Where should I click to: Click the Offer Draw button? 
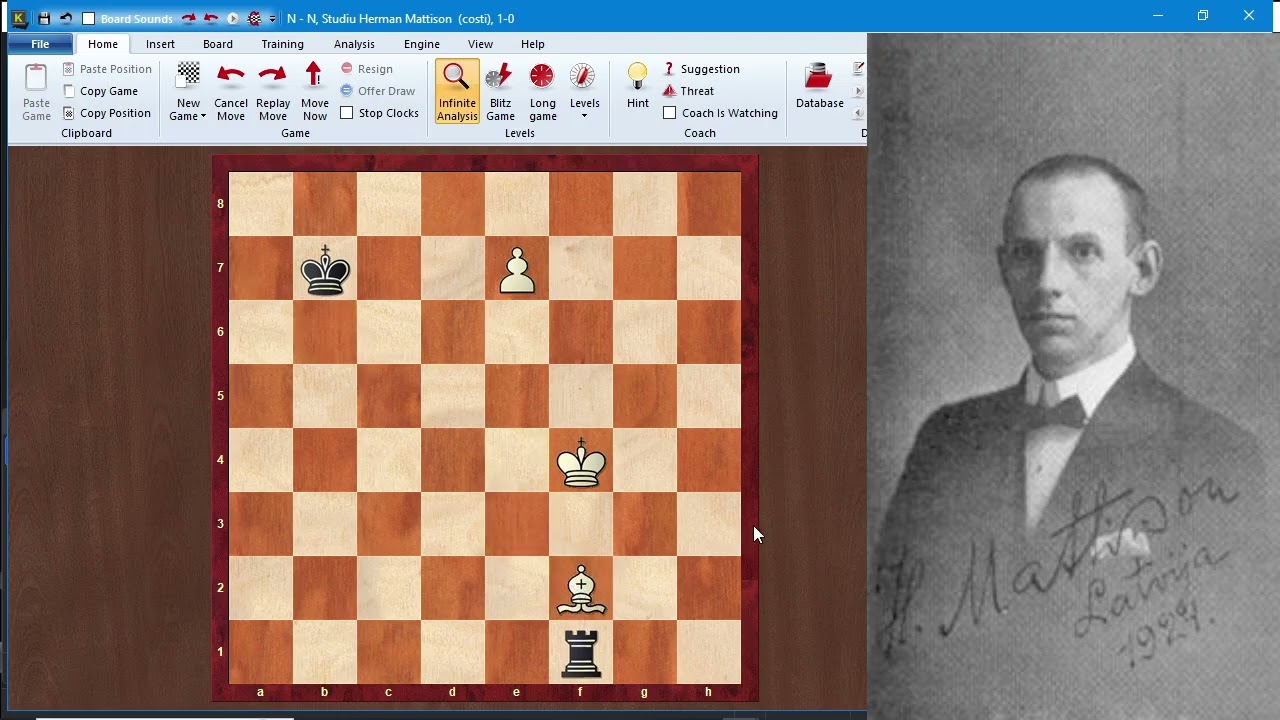pyautogui.click(x=377, y=91)
